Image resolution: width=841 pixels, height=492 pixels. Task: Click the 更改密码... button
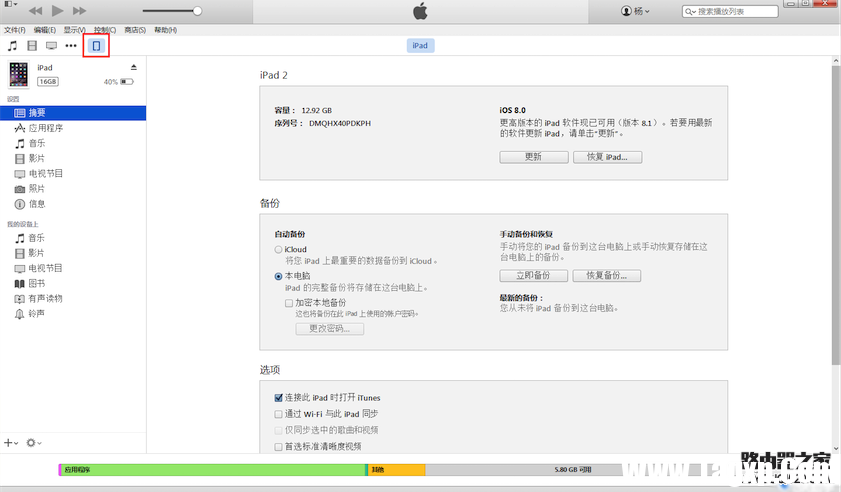[x=329, y=328]
